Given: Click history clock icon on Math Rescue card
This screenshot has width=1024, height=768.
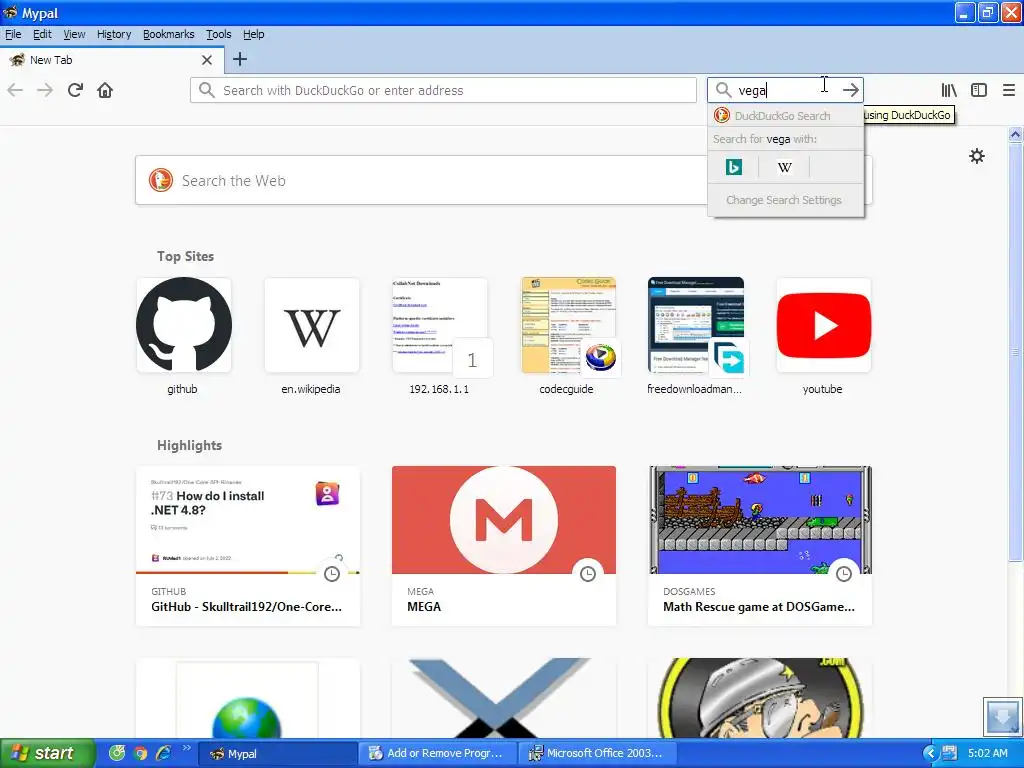Looking at the screenshot, I should tap(844, 573).
